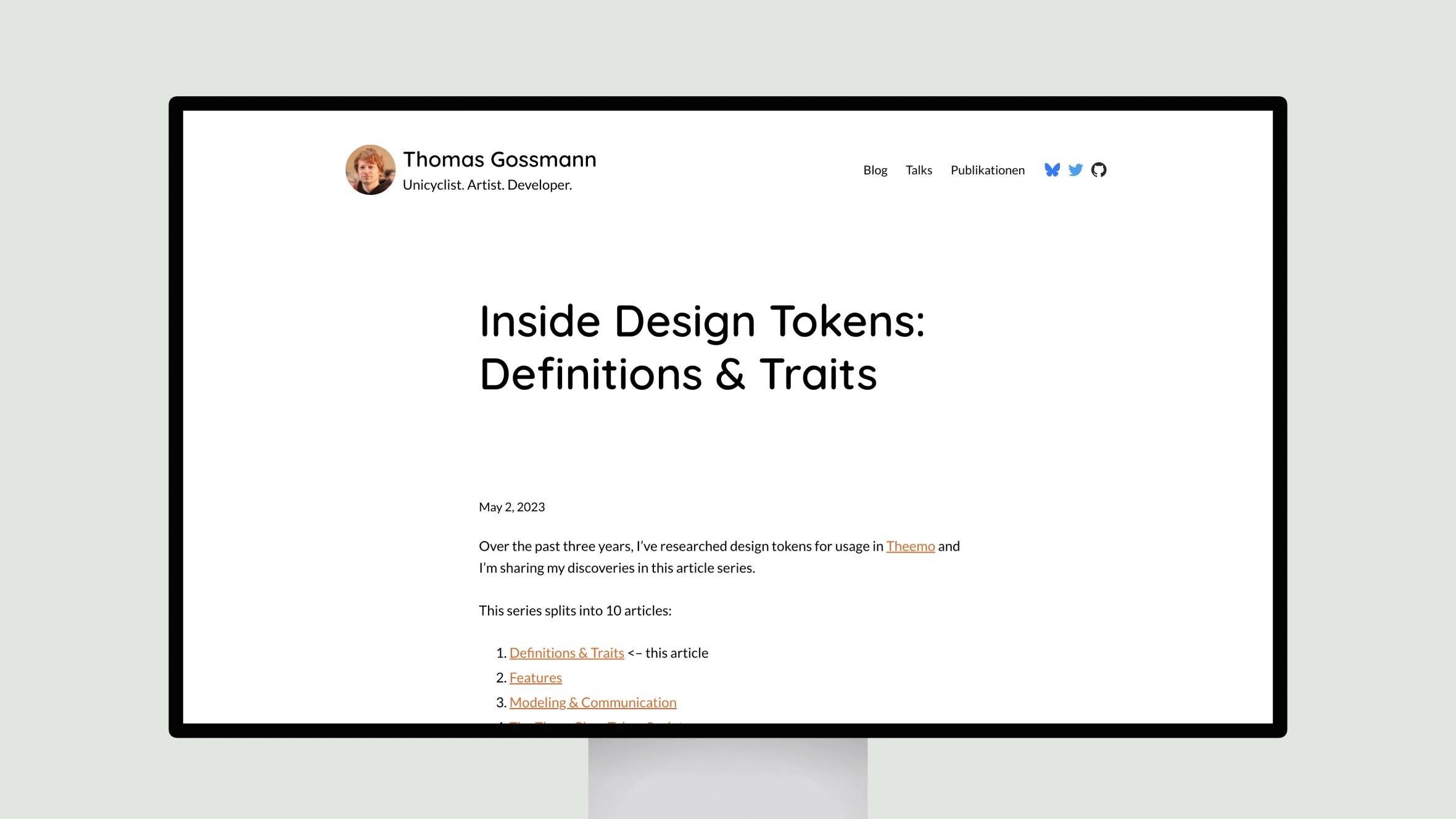The width and height of the screenshot is (1456, 819).
Task: Click the Twitter bird icon
Action: [x=1075, y=170]
